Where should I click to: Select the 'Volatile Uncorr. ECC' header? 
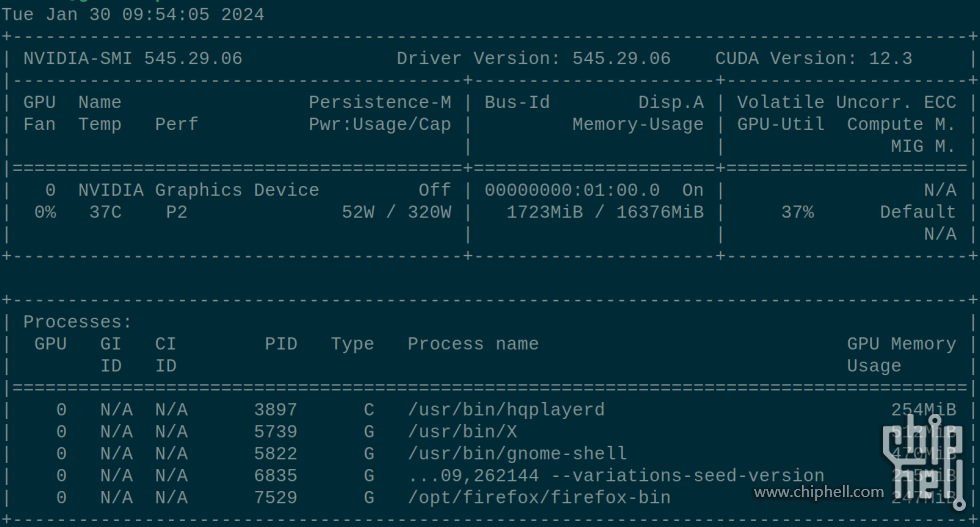[846, 103]
